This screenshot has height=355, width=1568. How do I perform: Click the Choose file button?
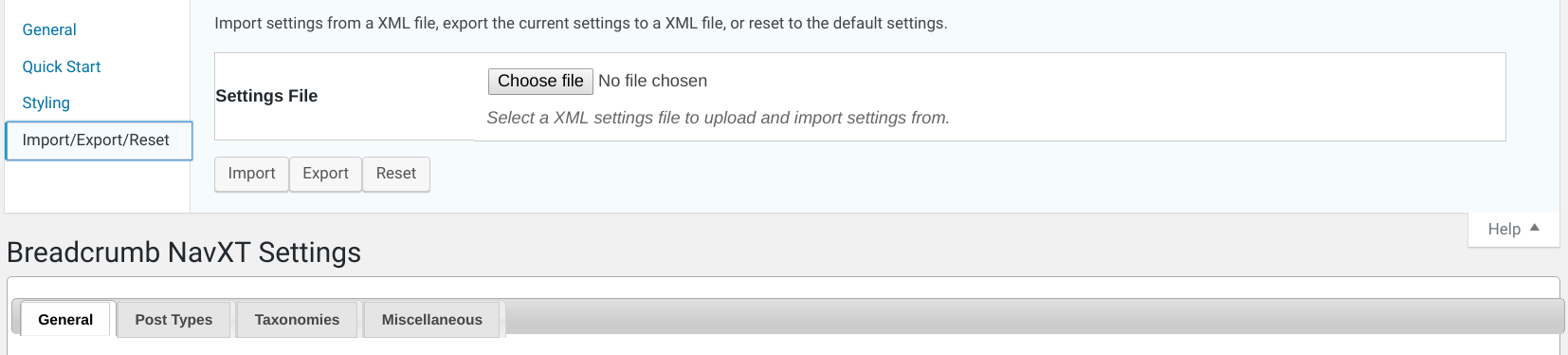tap(540, 81)
